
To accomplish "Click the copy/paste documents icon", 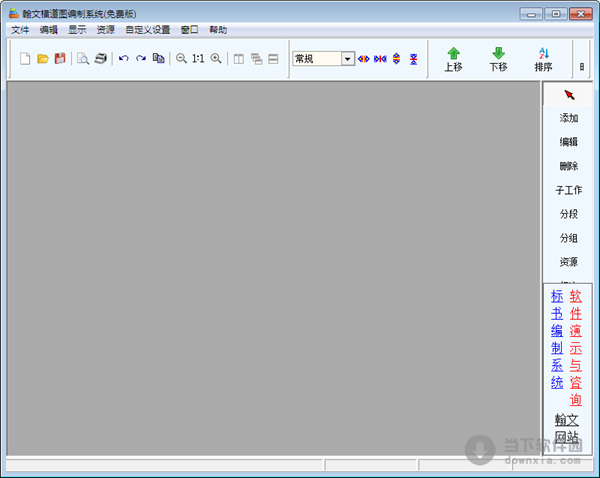I will pos(158,58).
